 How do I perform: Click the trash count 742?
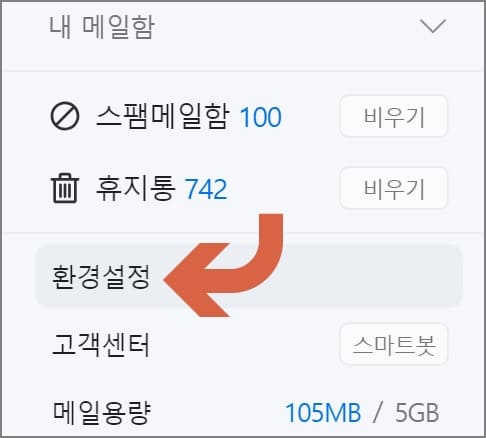tap(206, 189)
